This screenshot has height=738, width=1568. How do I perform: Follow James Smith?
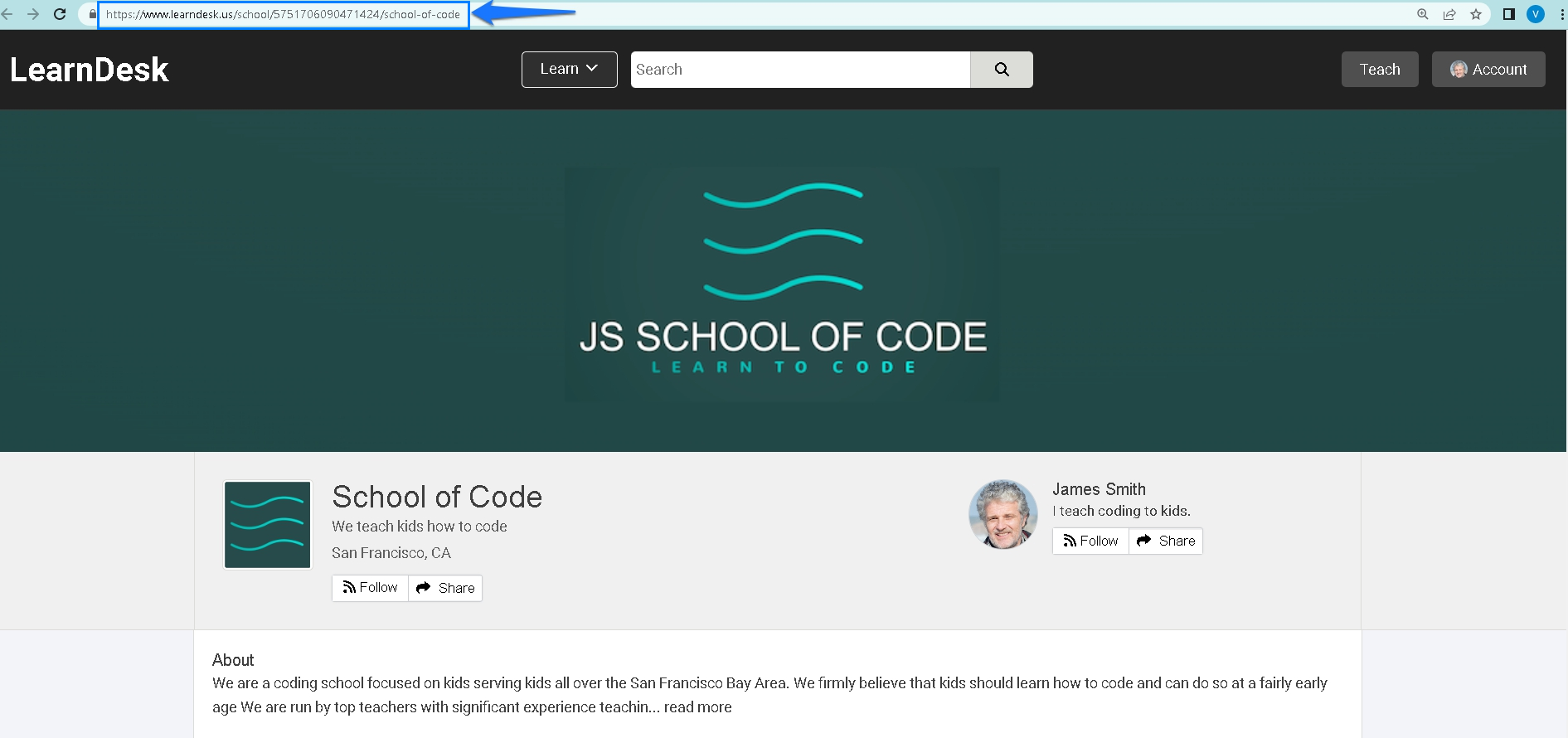pyautogui.click(x=1090, y=541)
